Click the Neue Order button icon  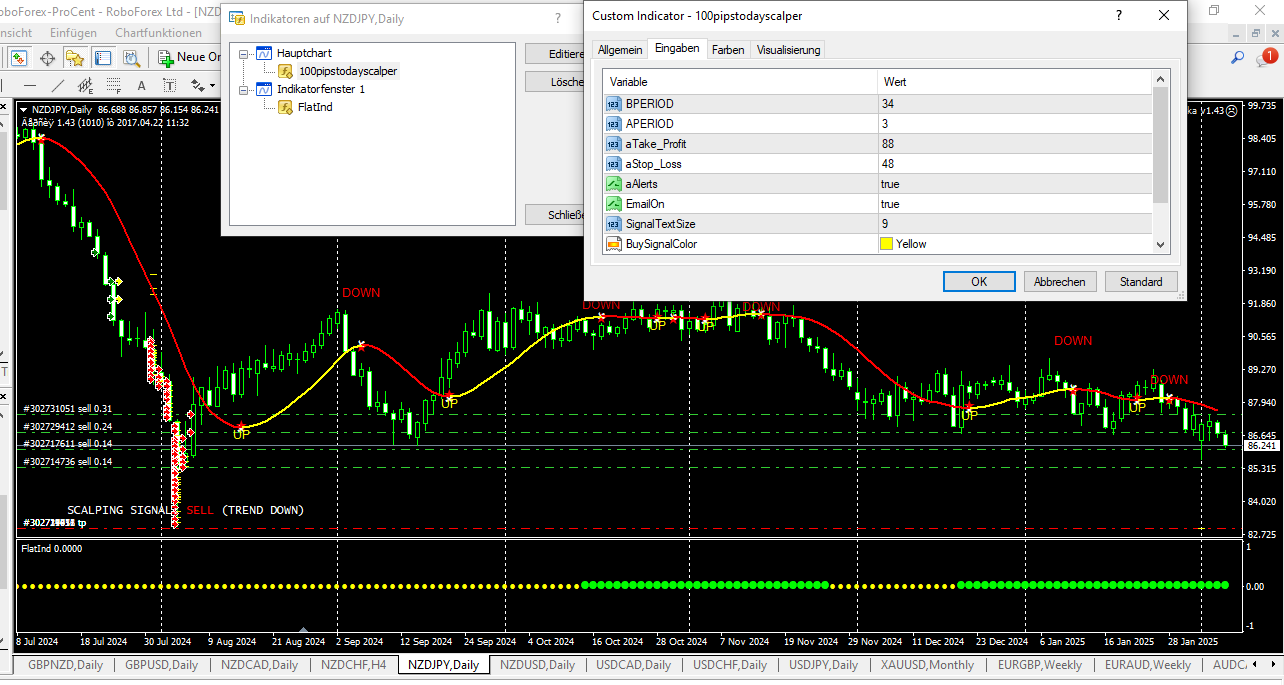(x=166, y=58)
